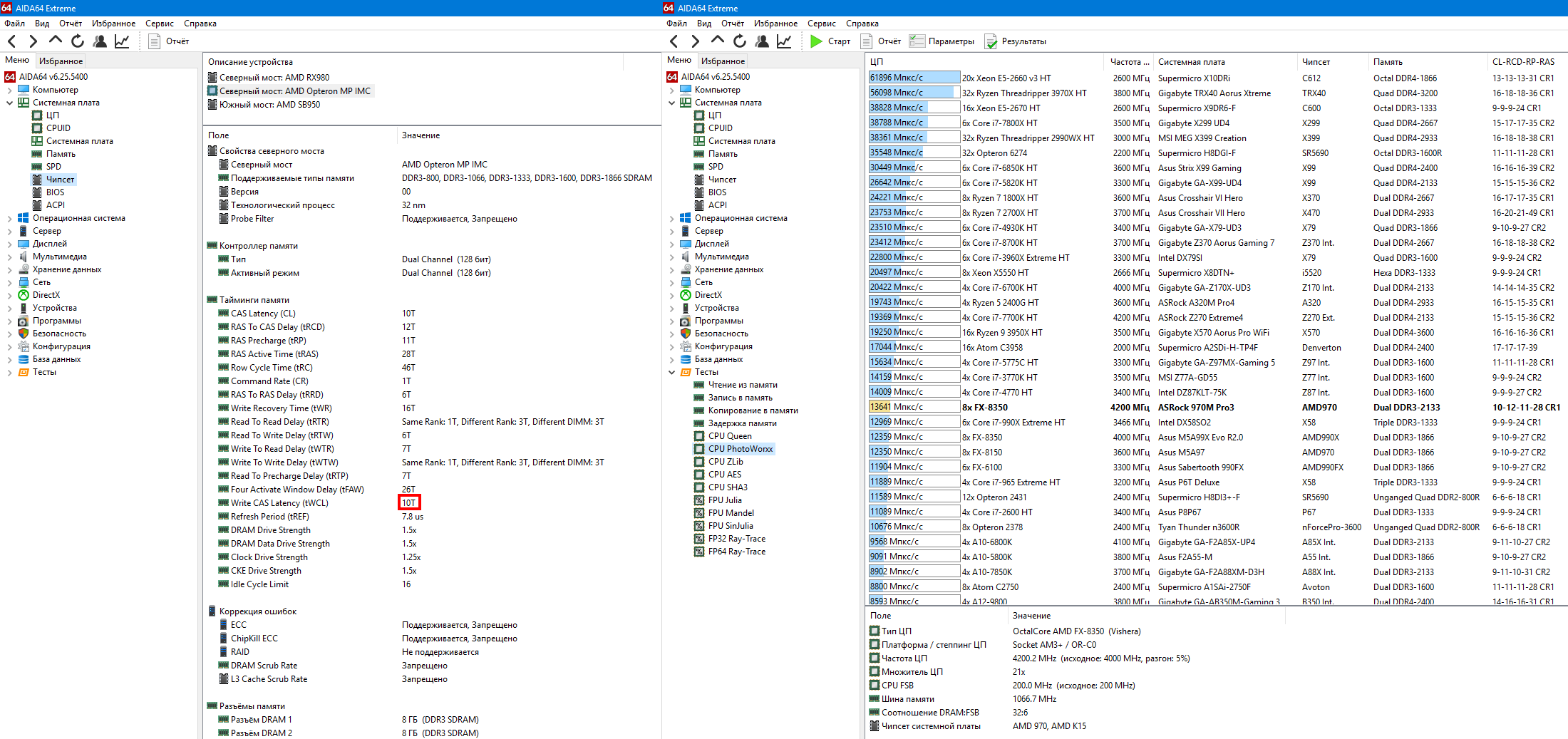Click the refresh icon in right window toolbar
This screenshot has height=739, width=1568.
(740, 41)
